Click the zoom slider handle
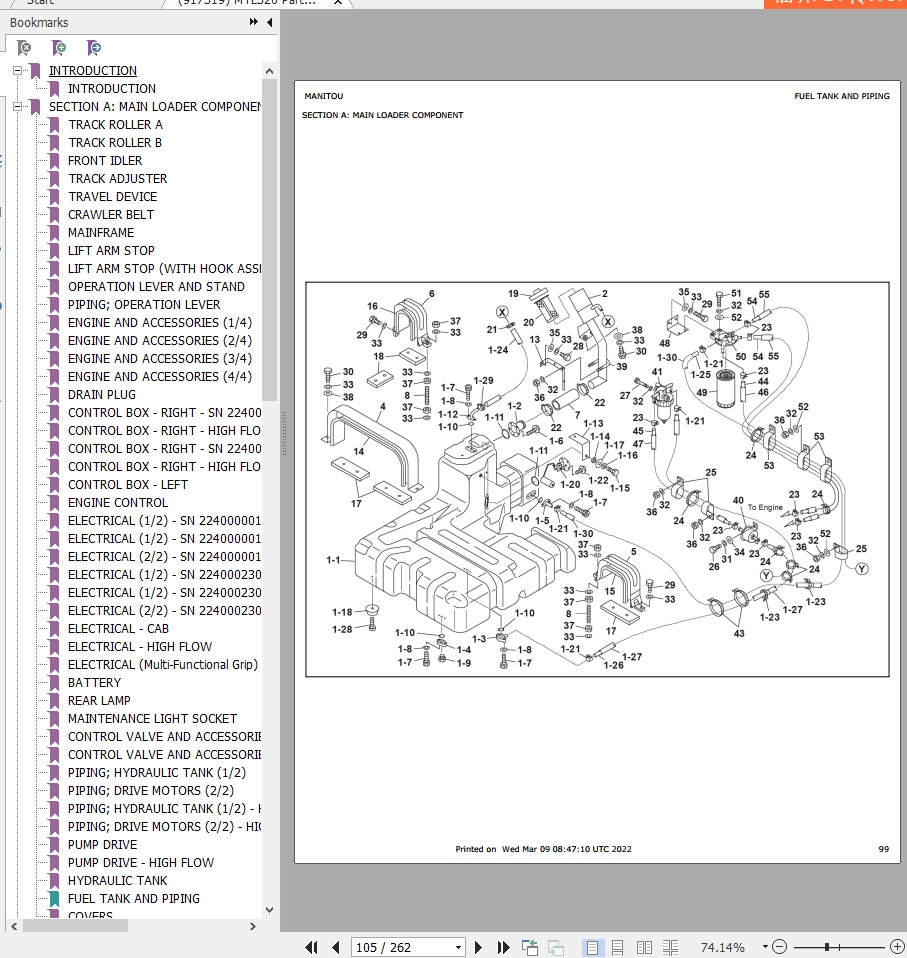The height and width of the screenshot is (958, 907). tap(828, 947)
